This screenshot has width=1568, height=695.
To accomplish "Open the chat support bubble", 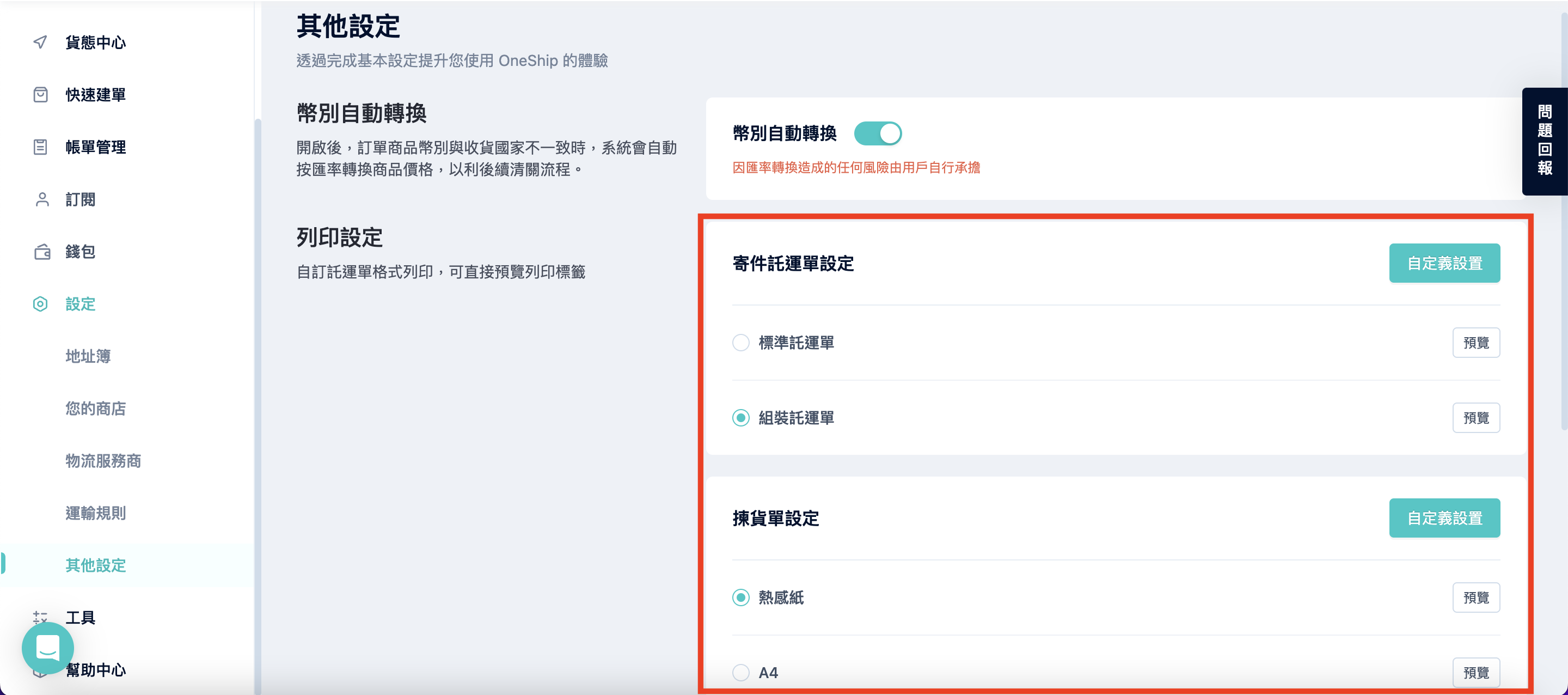I will coord(47,648).
